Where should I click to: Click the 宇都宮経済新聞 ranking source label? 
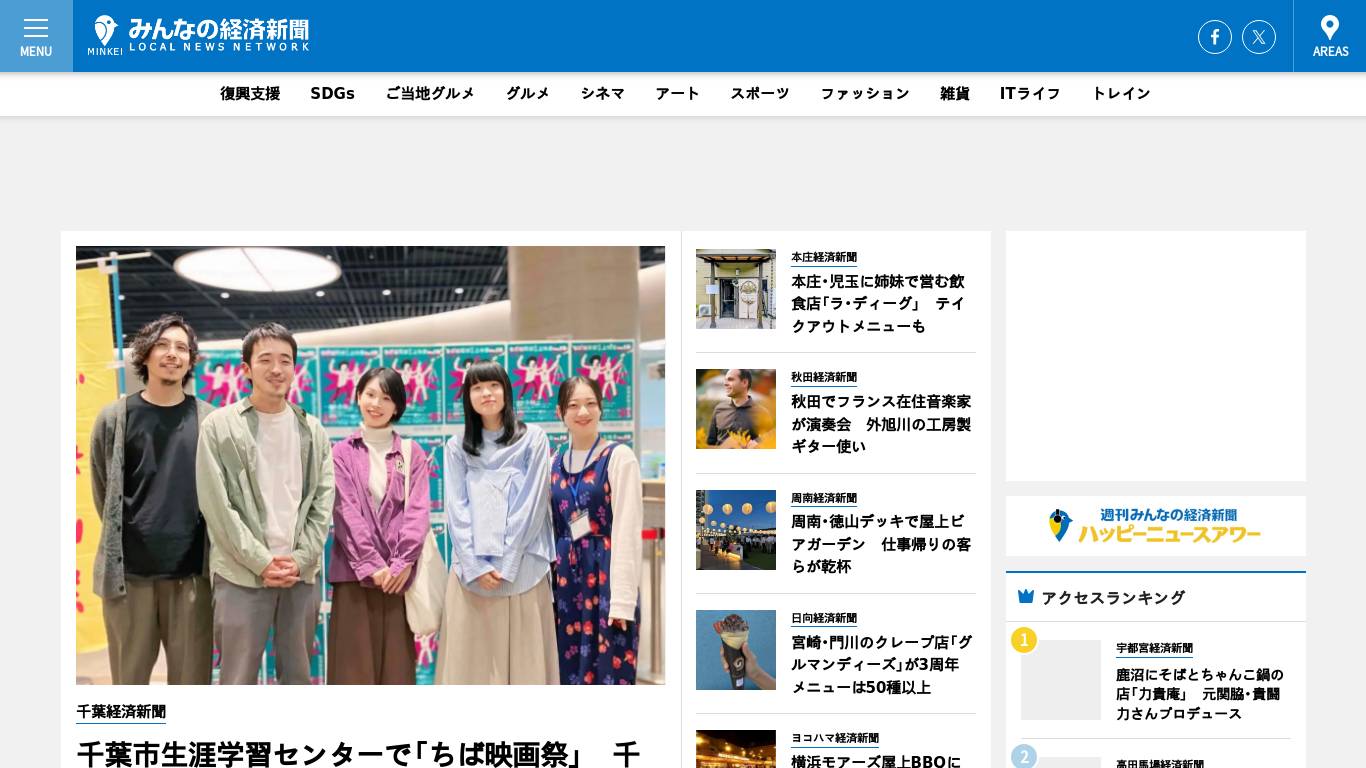click(x=1154, y=648)
